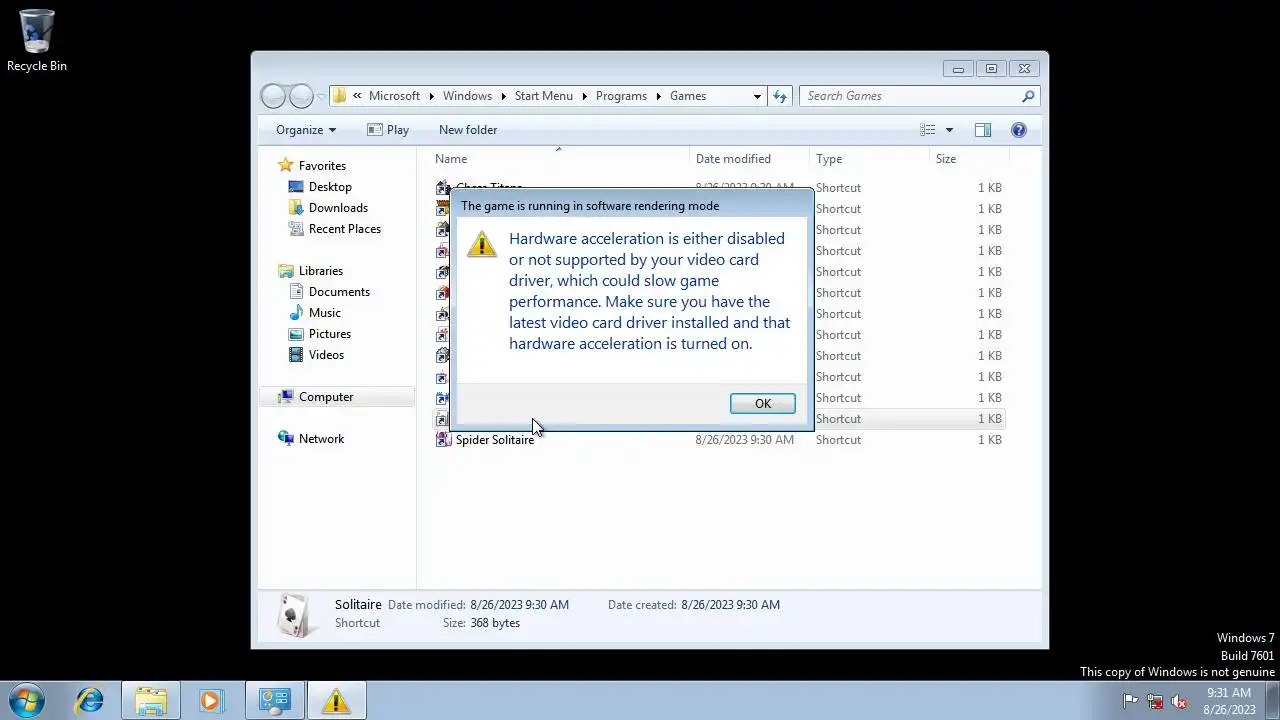Open the taskbar button left of warning icon

[275, 700]
